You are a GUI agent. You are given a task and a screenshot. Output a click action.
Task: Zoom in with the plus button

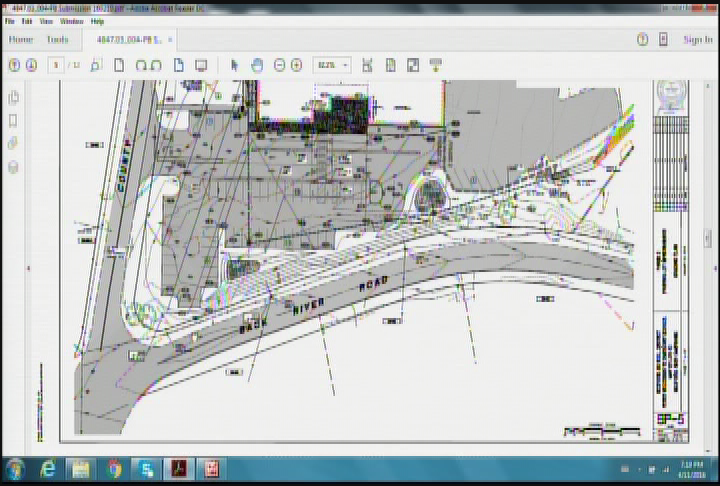297,65
